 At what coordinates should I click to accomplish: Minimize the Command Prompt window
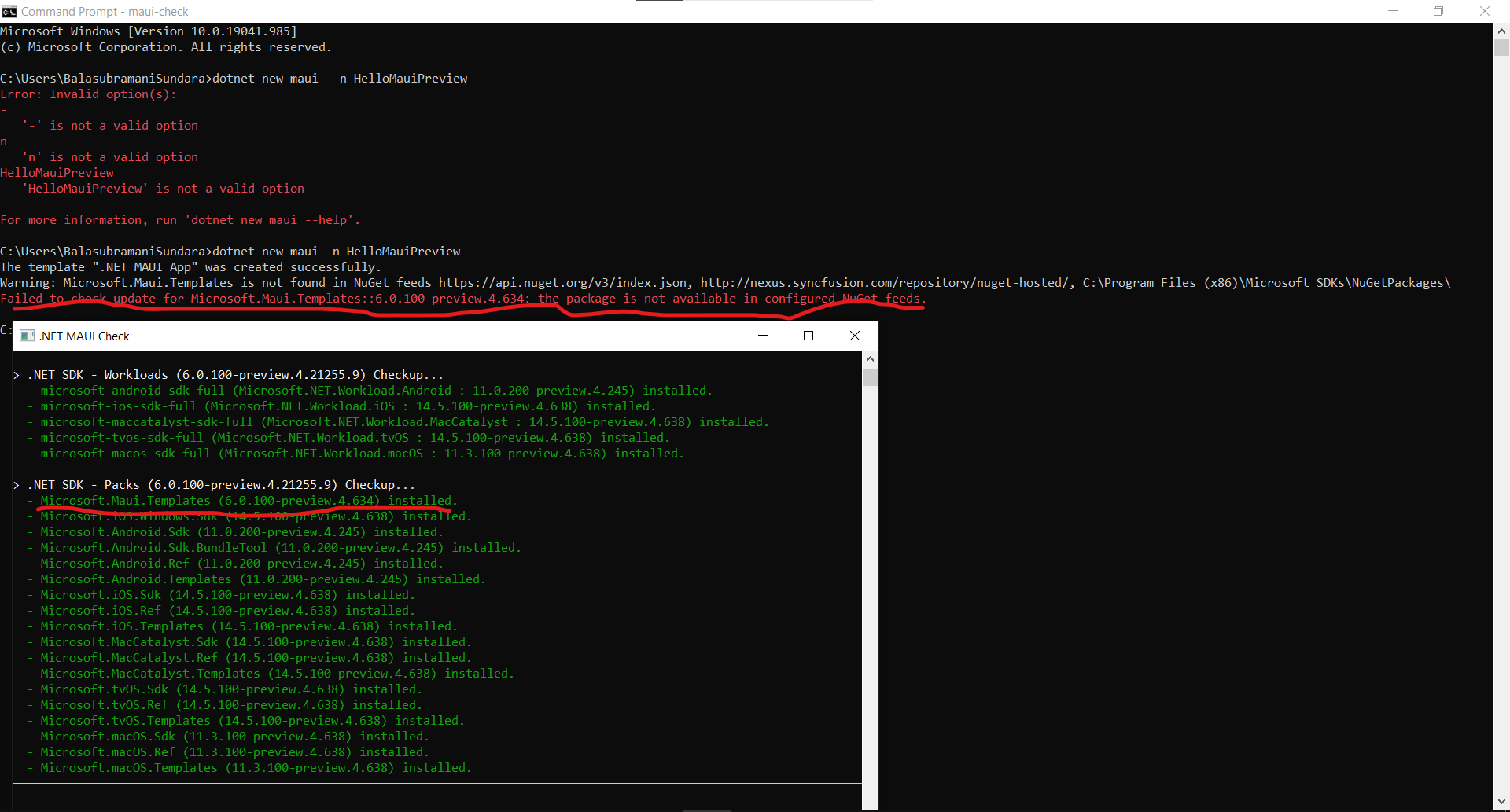pyautogui.click(x=1393, y=11)
